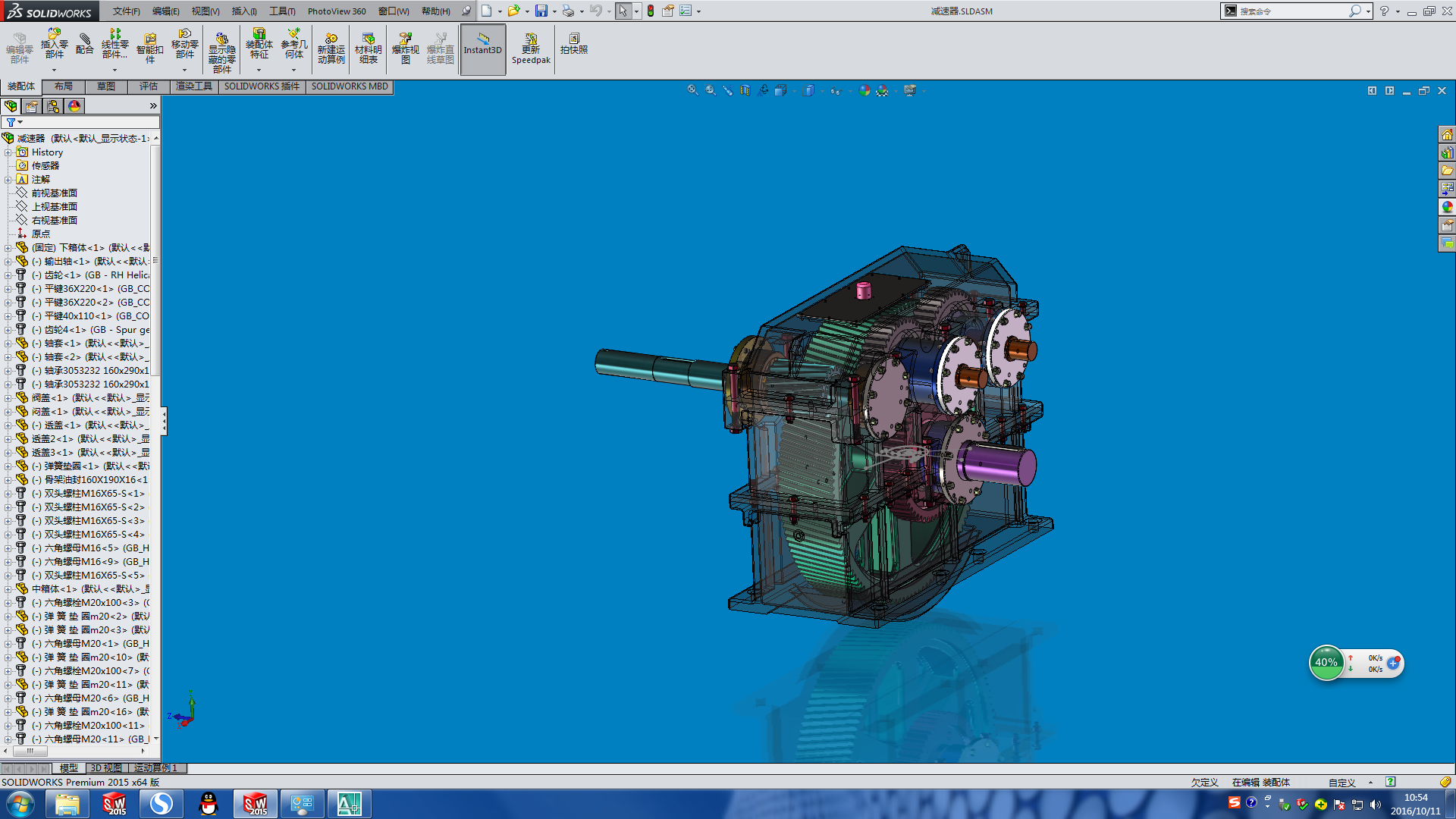Toggle the Instant3D button
This screenshot has height=819, width=1456.
482,47
